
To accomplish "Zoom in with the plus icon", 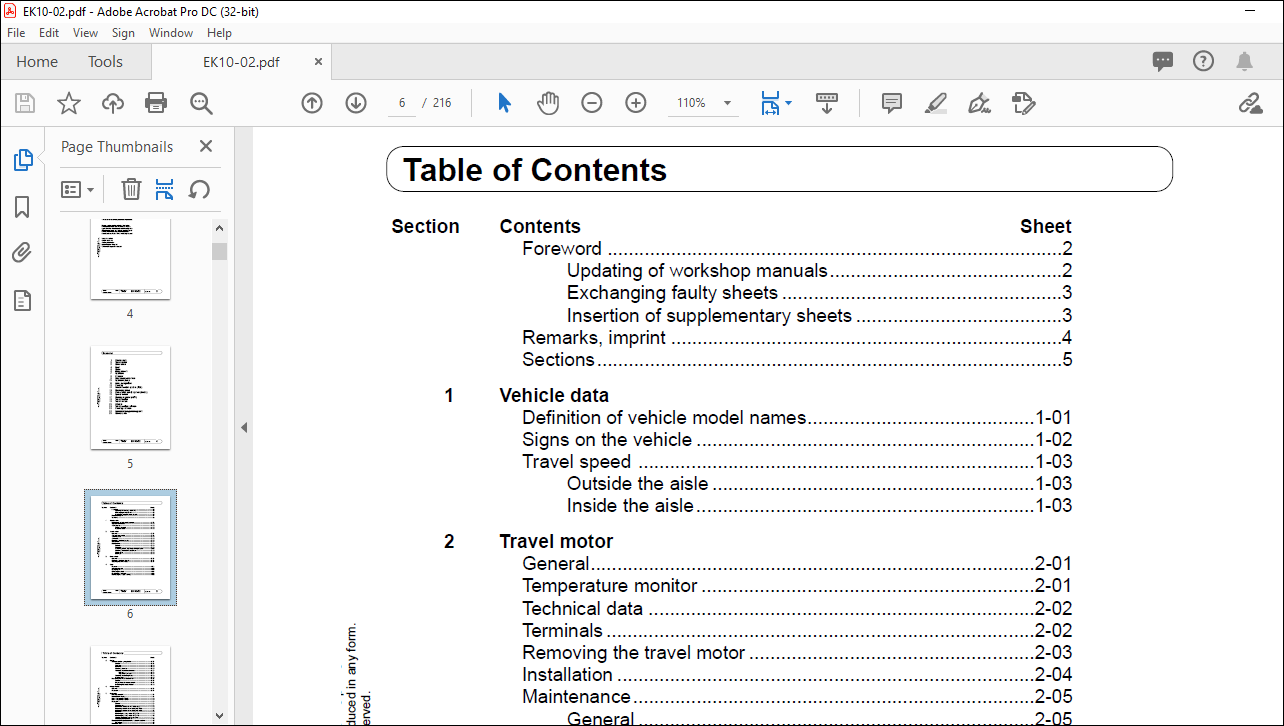I will (x=636, y=103).
